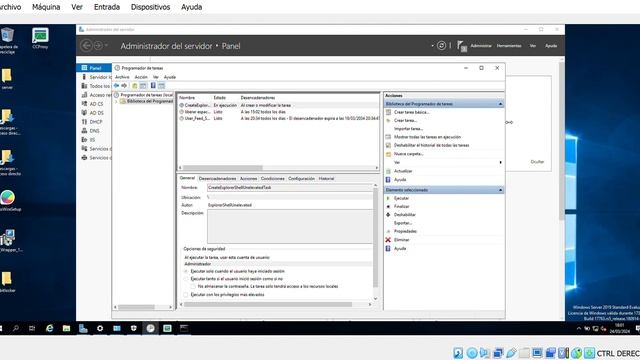Image resolution: width=640 pixels, height=360 pixels.
Task: Switch to the Configuración tab
Action: [301, 179]
